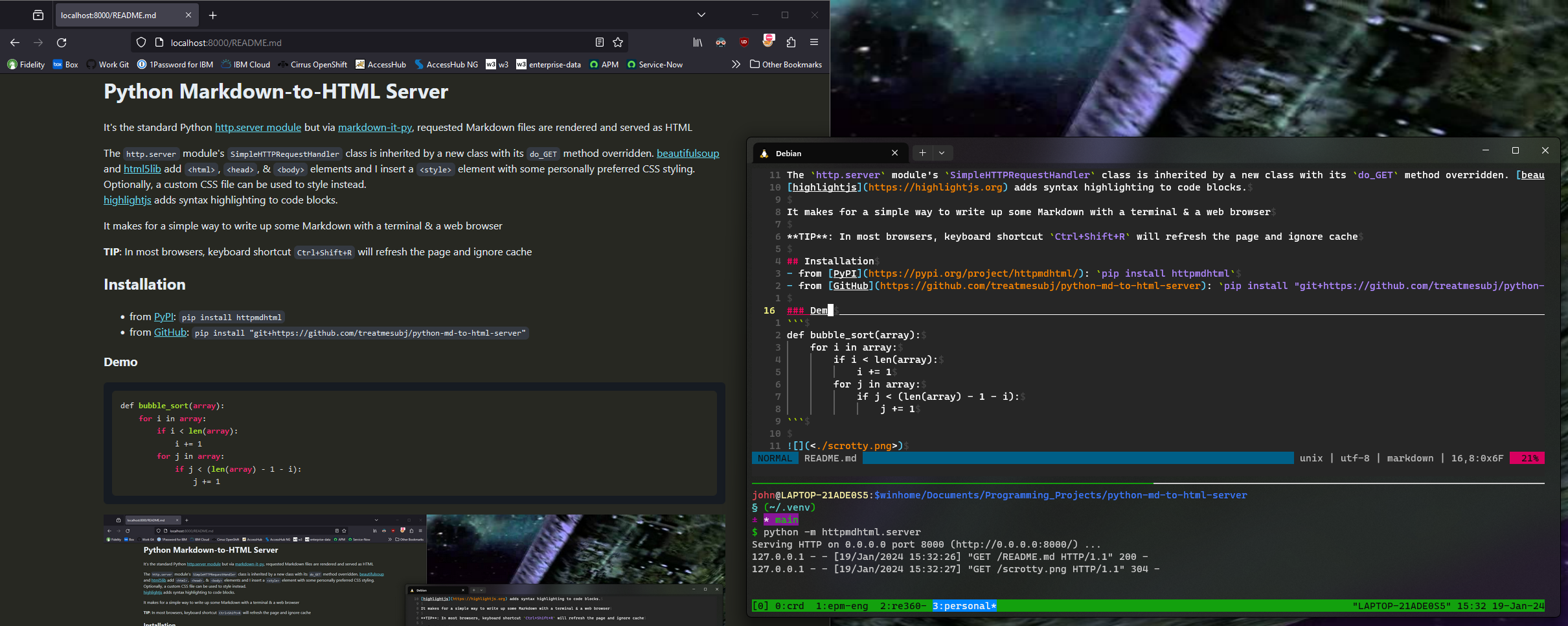Select tmux window 0:crd

[790, 606]
